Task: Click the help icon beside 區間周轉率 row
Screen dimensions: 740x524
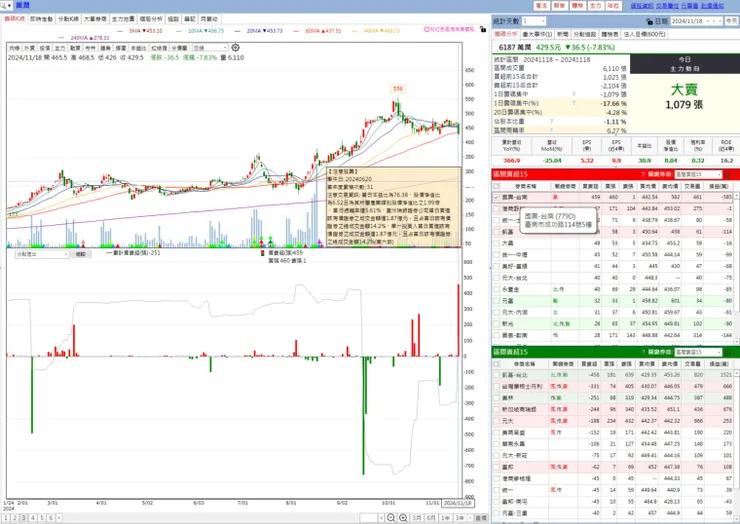Action: click(x=551, y=130)
